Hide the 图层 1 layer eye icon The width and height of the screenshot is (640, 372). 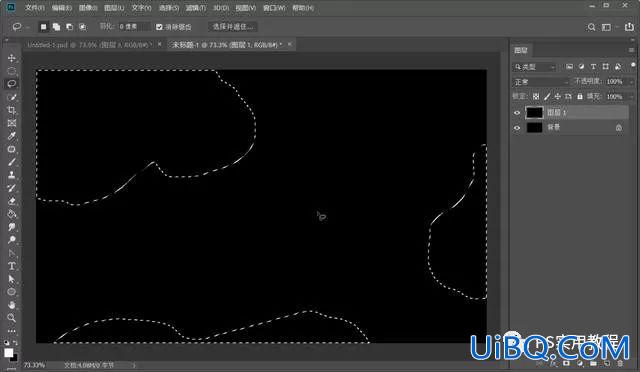[517, 113]
